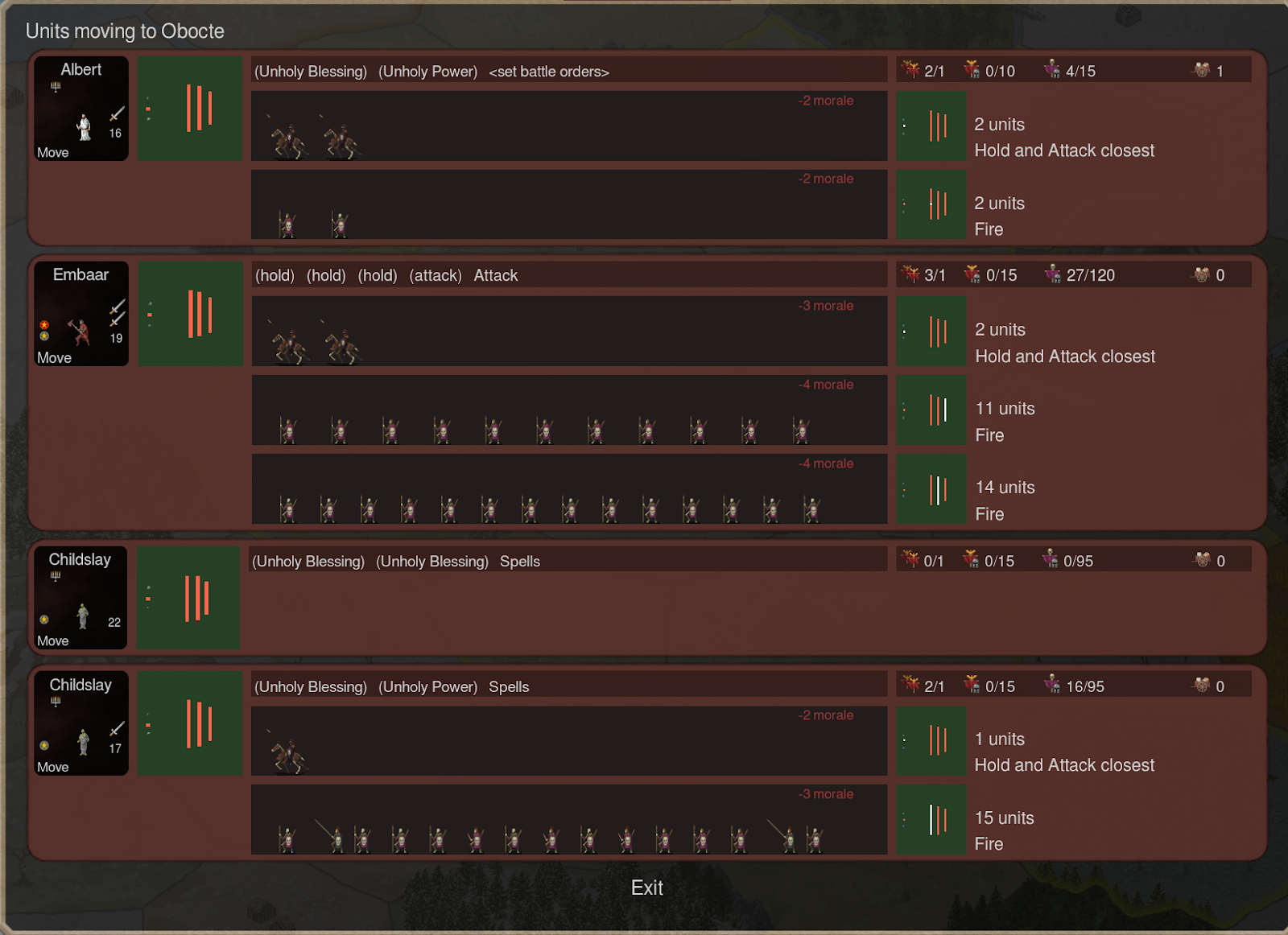Click leadership icon showing 0/1
1288x935 pixels.
point(910,559)
